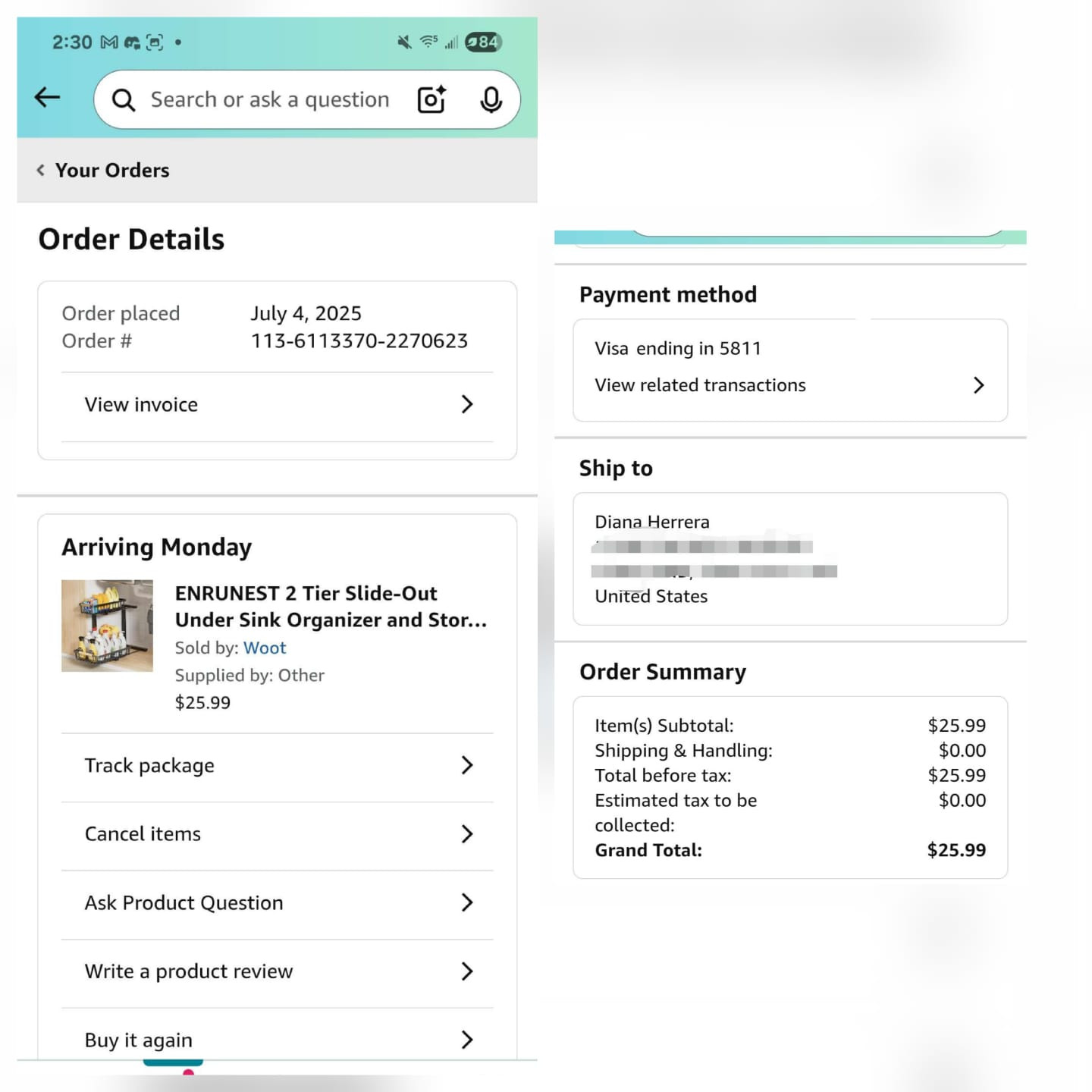Open the Woot seller link
The width and height of the screenshot is (1092, 1092).
coord(265,648)
